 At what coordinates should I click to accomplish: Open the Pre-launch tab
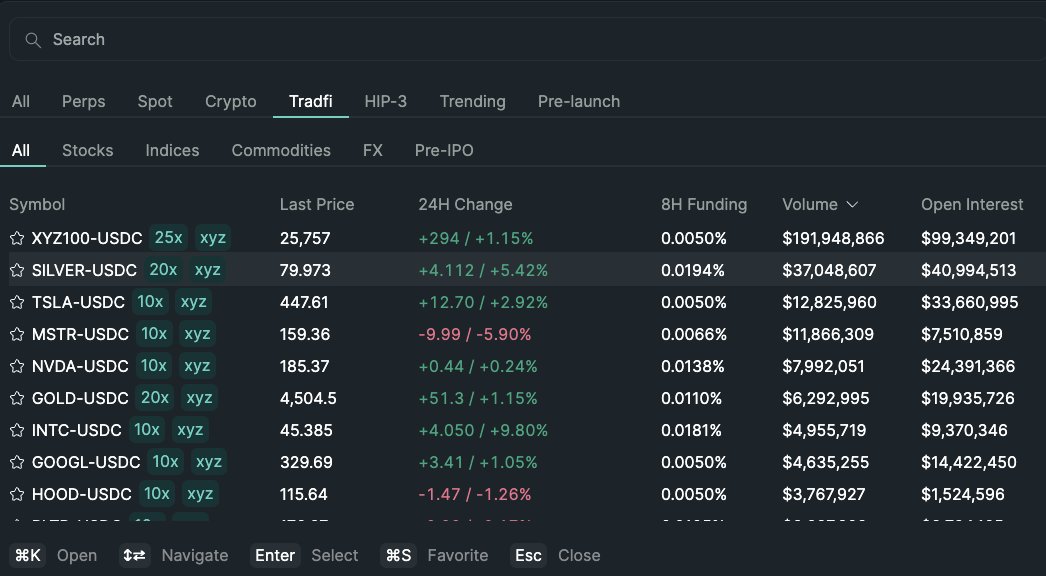click(579, 101)
